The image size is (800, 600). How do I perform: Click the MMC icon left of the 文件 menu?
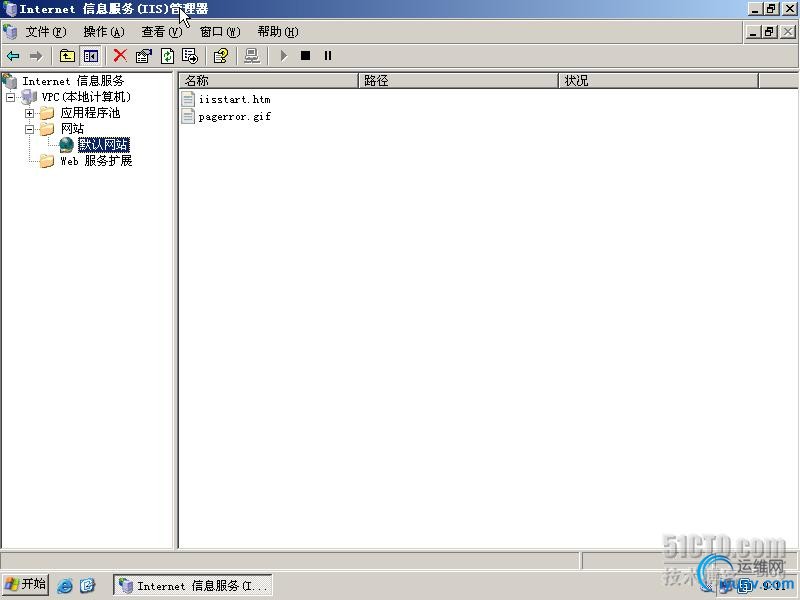click(10, 32)
